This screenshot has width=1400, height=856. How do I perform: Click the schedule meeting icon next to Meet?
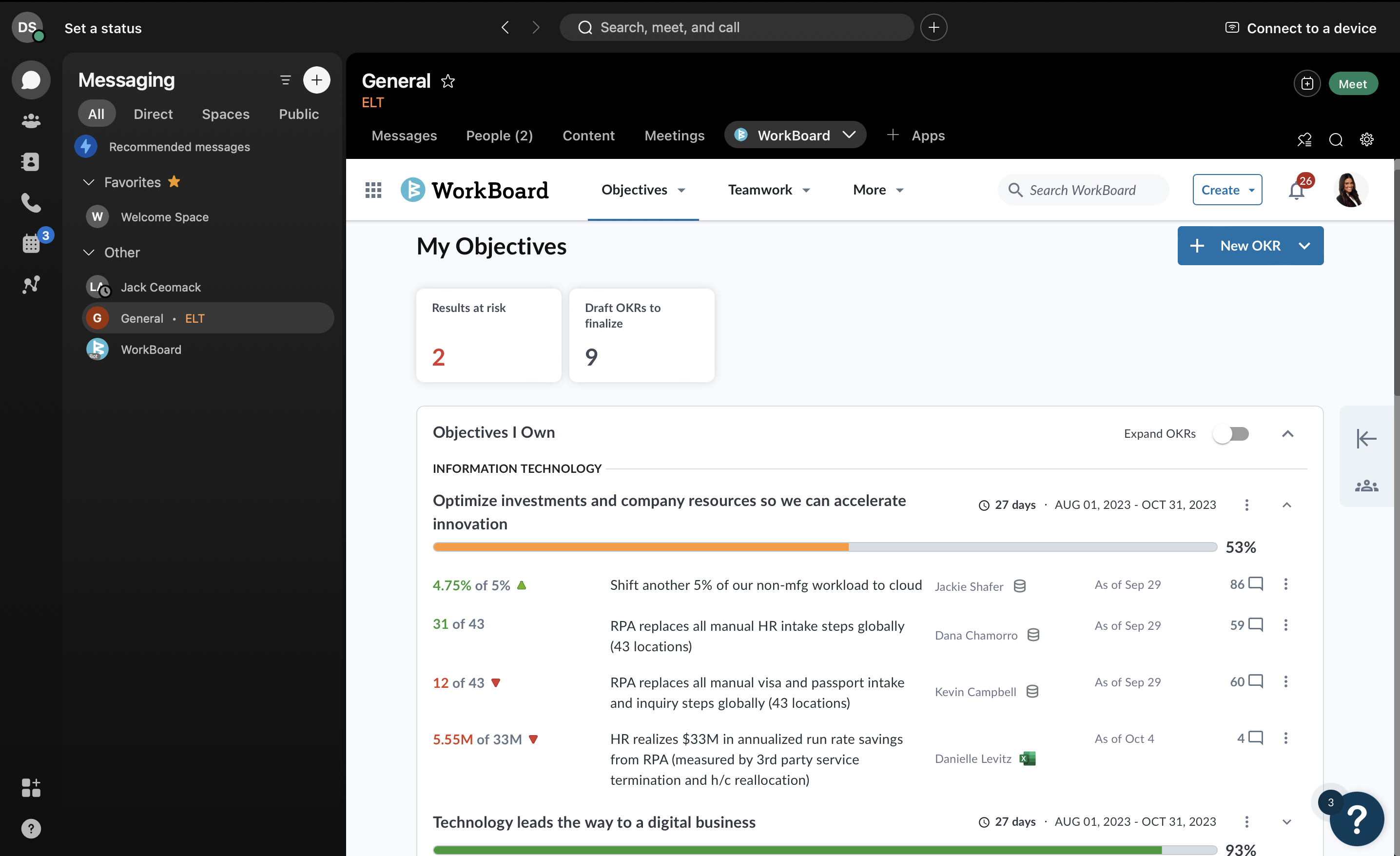point(1307,84)
